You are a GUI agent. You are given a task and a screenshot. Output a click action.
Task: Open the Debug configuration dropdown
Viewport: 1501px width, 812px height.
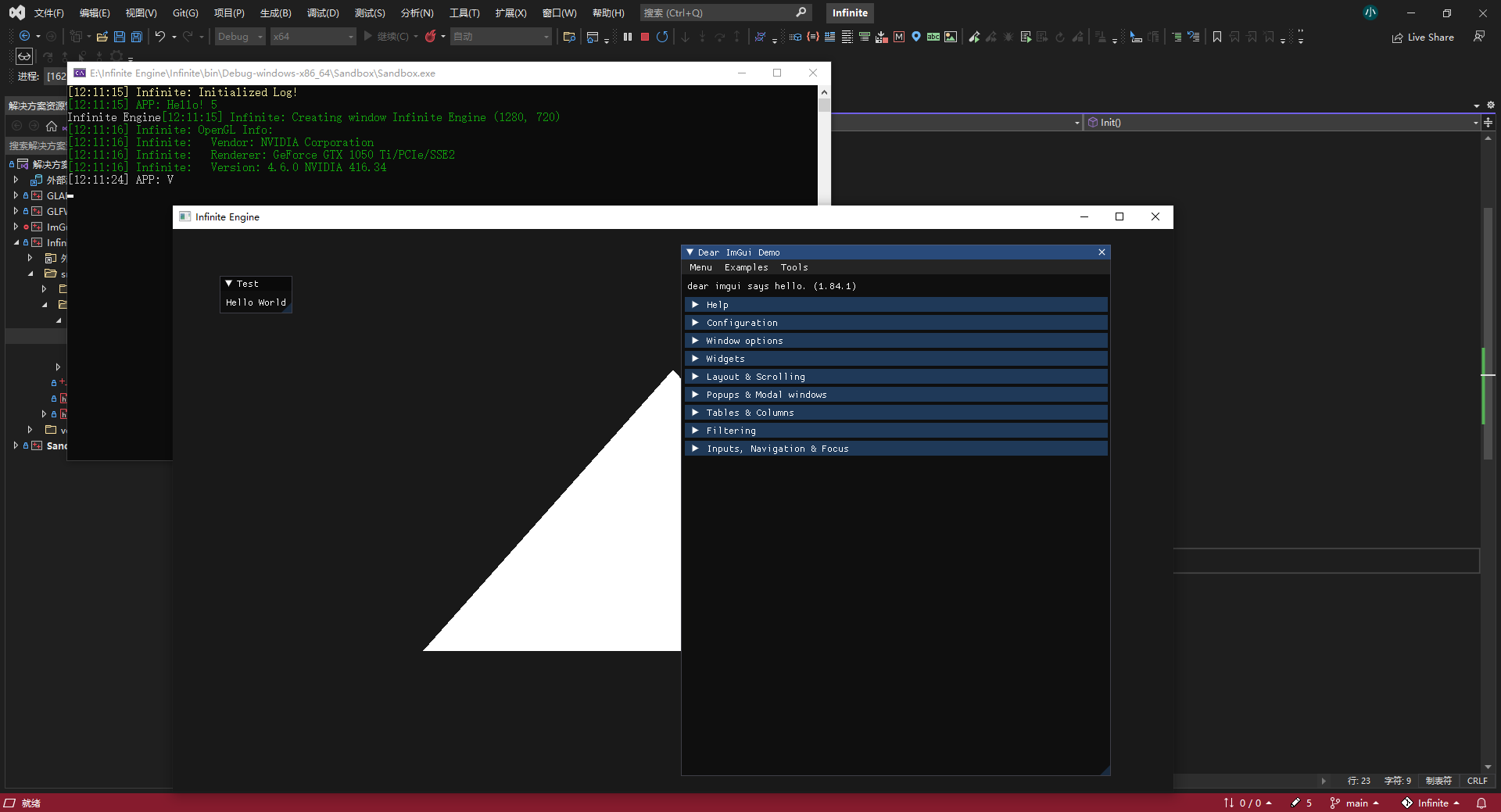(240, 37)
